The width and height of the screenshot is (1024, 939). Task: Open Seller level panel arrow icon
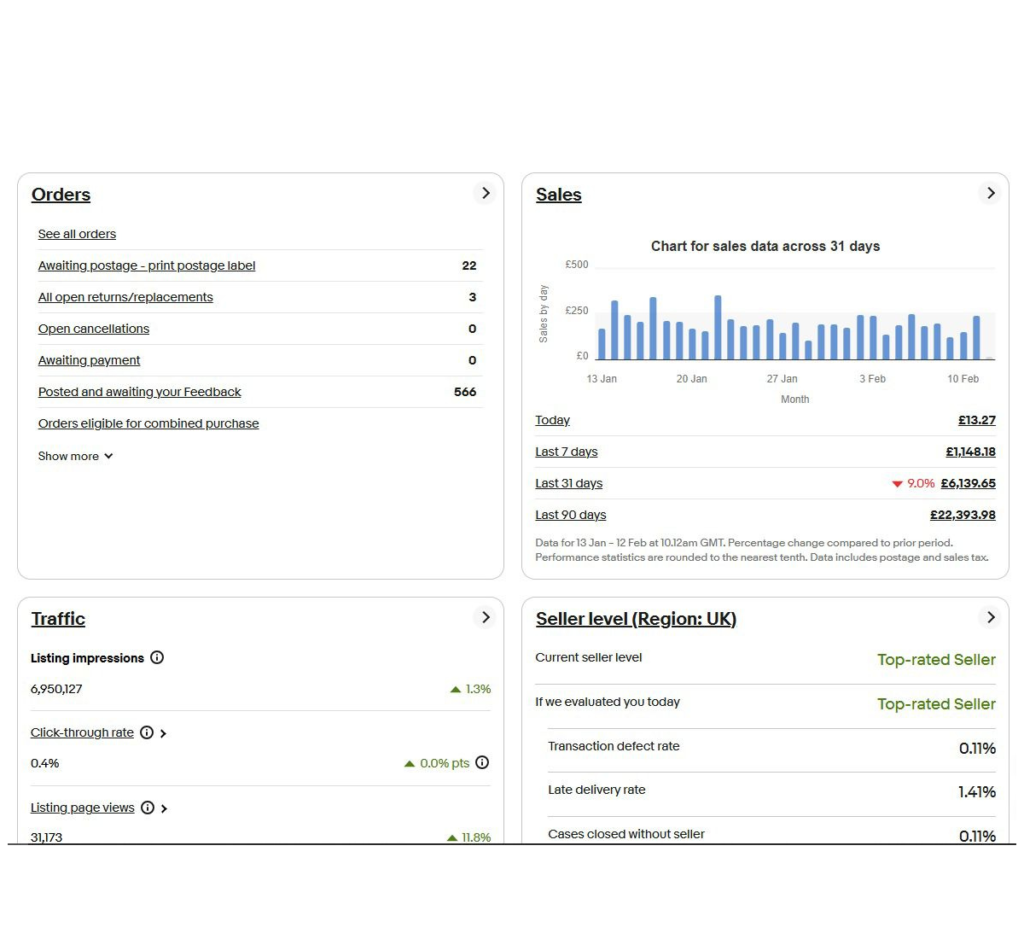990,618
